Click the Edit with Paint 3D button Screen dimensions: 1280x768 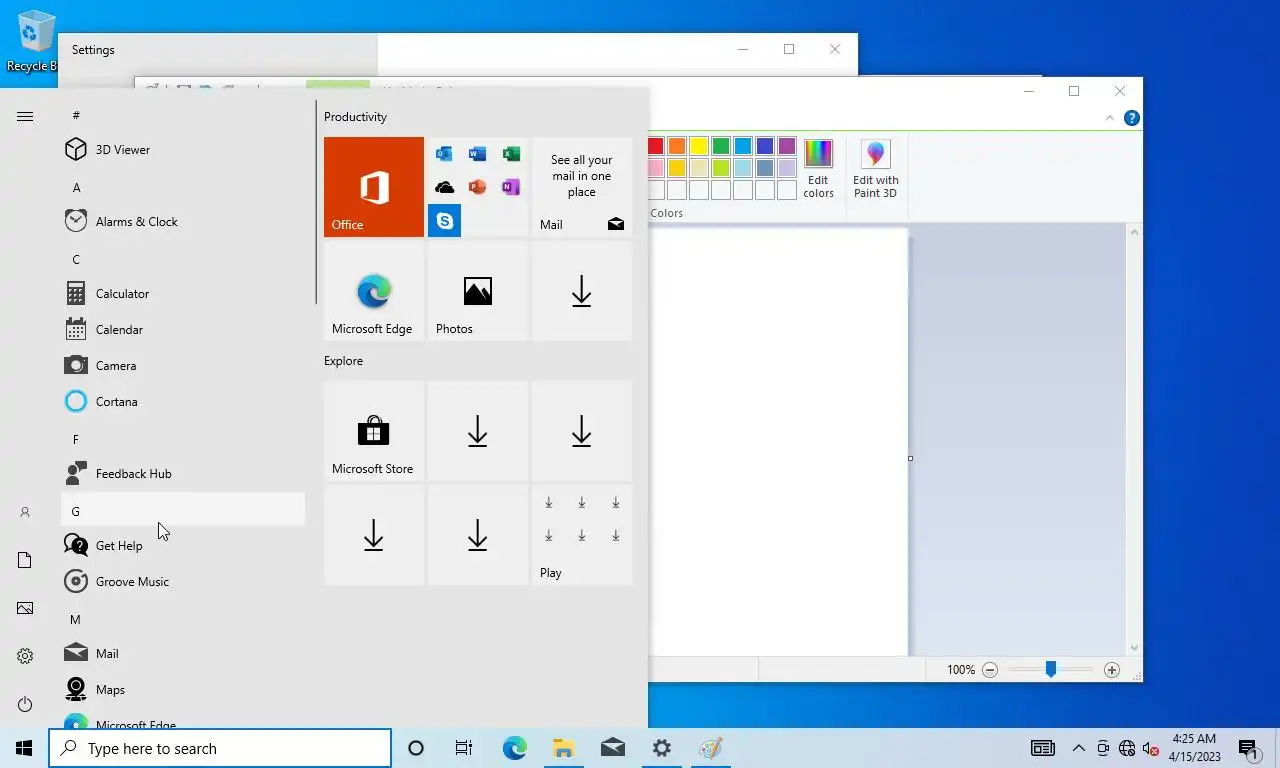pos(876,168)
